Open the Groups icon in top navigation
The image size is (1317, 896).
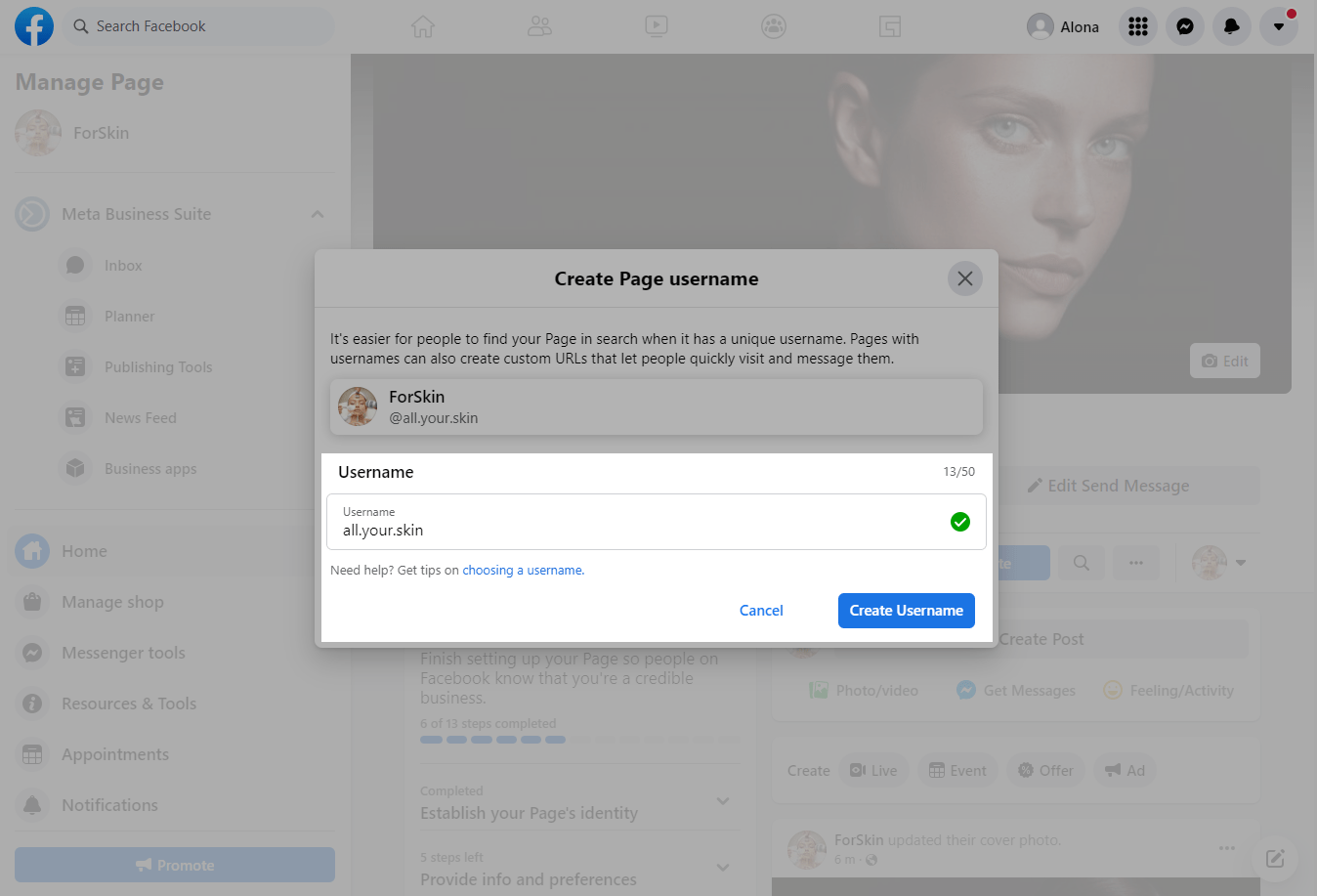(773, 26)
